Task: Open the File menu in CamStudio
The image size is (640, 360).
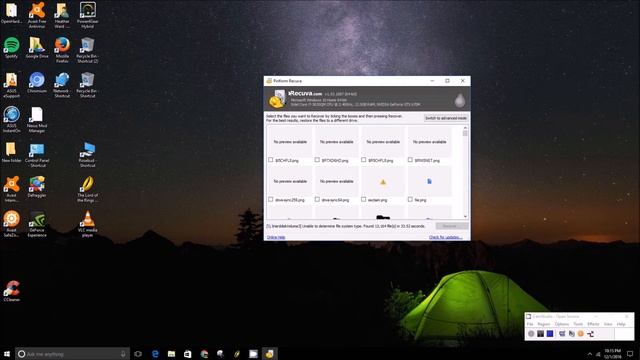Action: tap(530, 324)
